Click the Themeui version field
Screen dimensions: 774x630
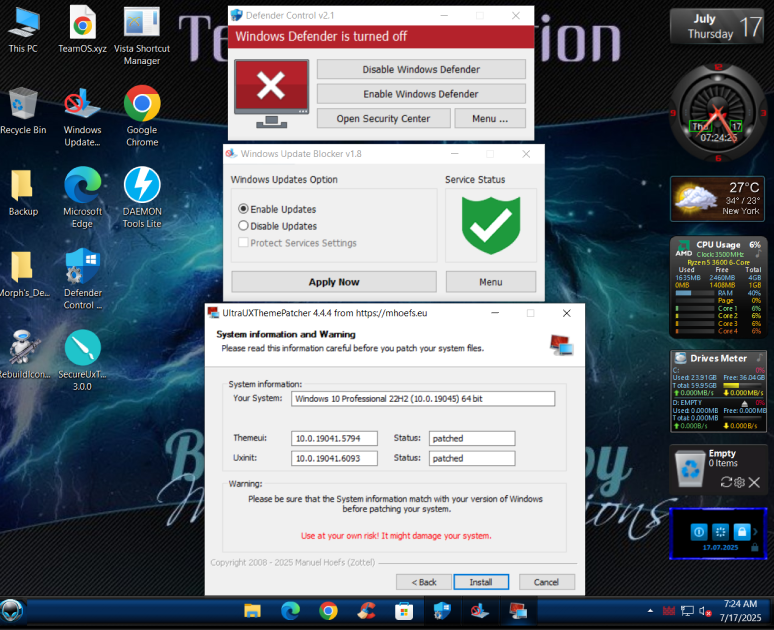(x=334, y=438)
